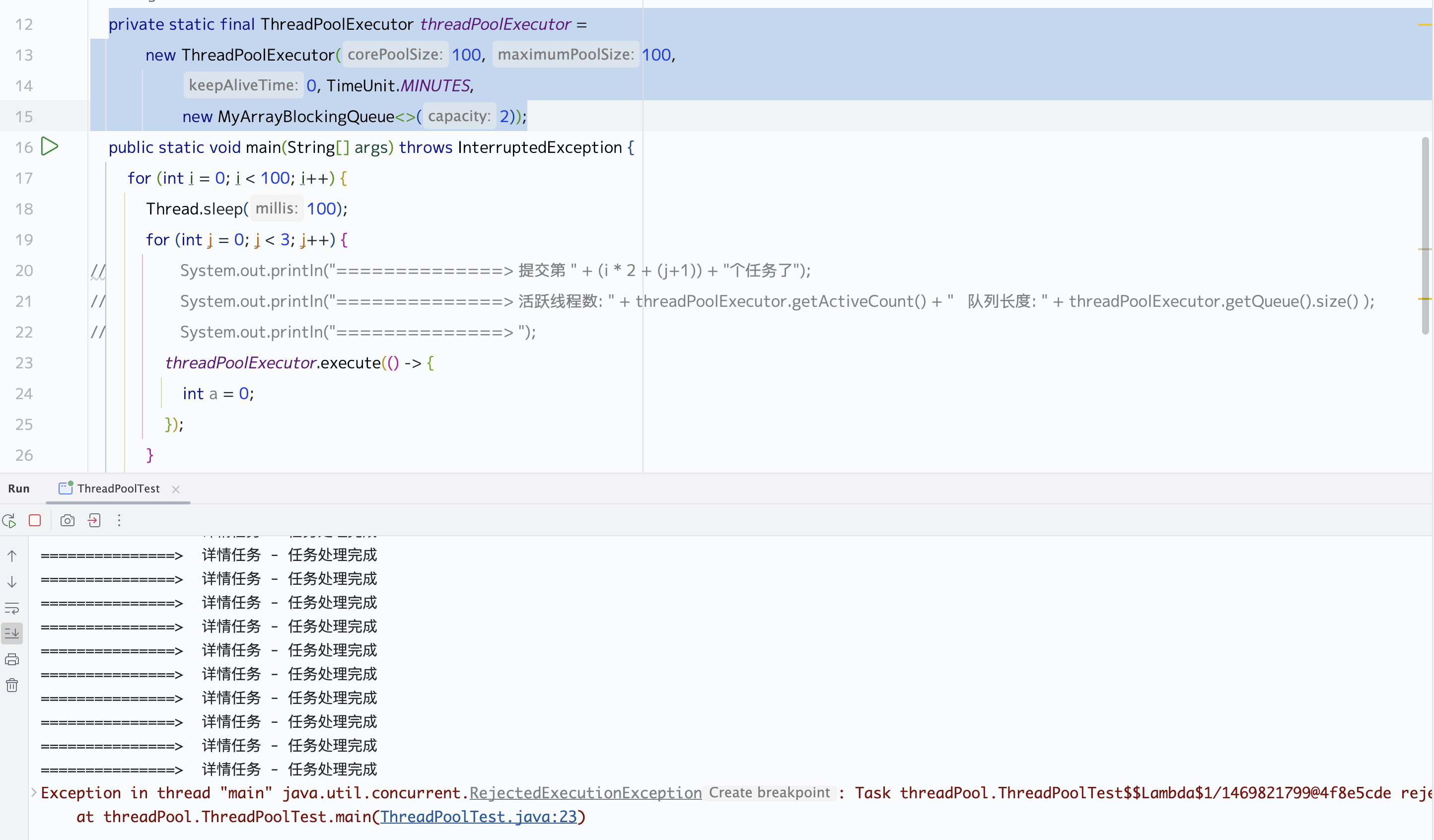Click the Print console output icon
The width and height of the screenshot is (1434, 840).
click(x=12, y=660)
